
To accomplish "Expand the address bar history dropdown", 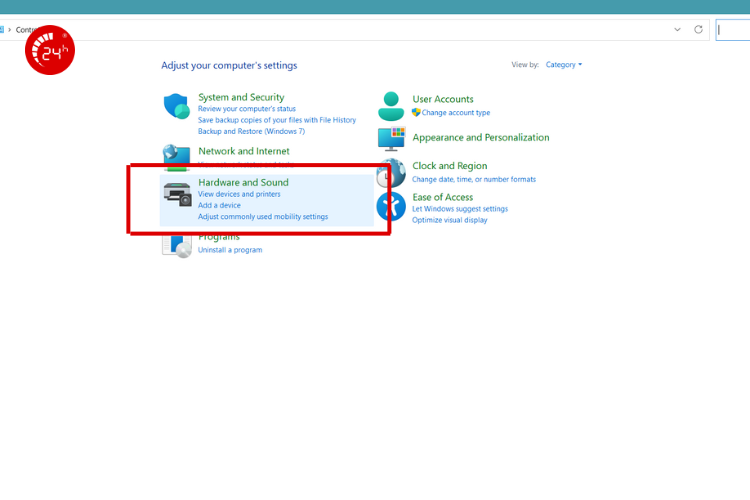I will (x=677, y=30).
